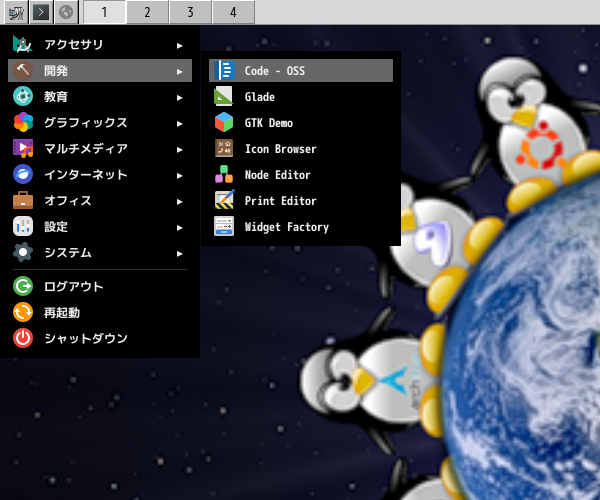Image resolution: width=600 pixels, height=500 pixels.
Task: Click the JWM start menu icon in panel
Action: click(16, 12)
